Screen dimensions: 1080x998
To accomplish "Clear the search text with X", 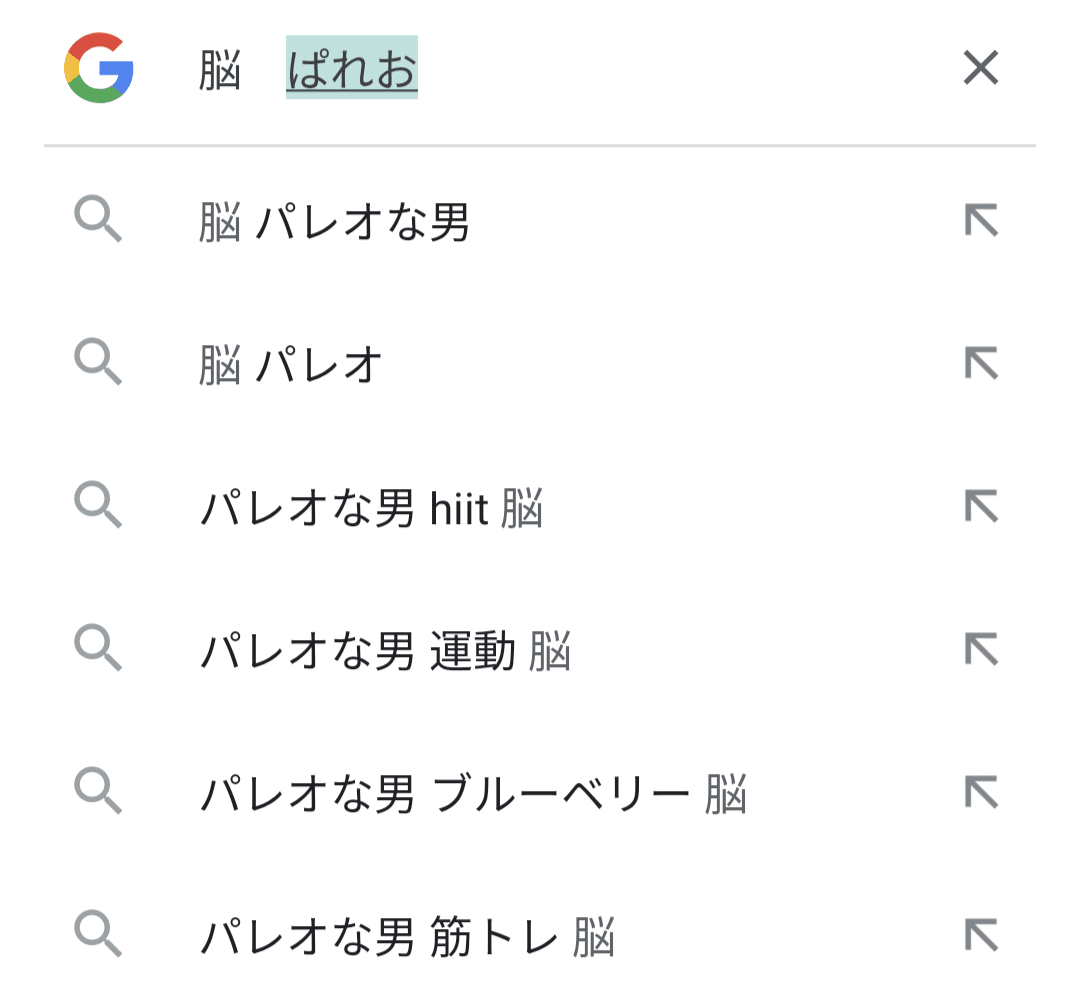I will click(x=980, y=68).
